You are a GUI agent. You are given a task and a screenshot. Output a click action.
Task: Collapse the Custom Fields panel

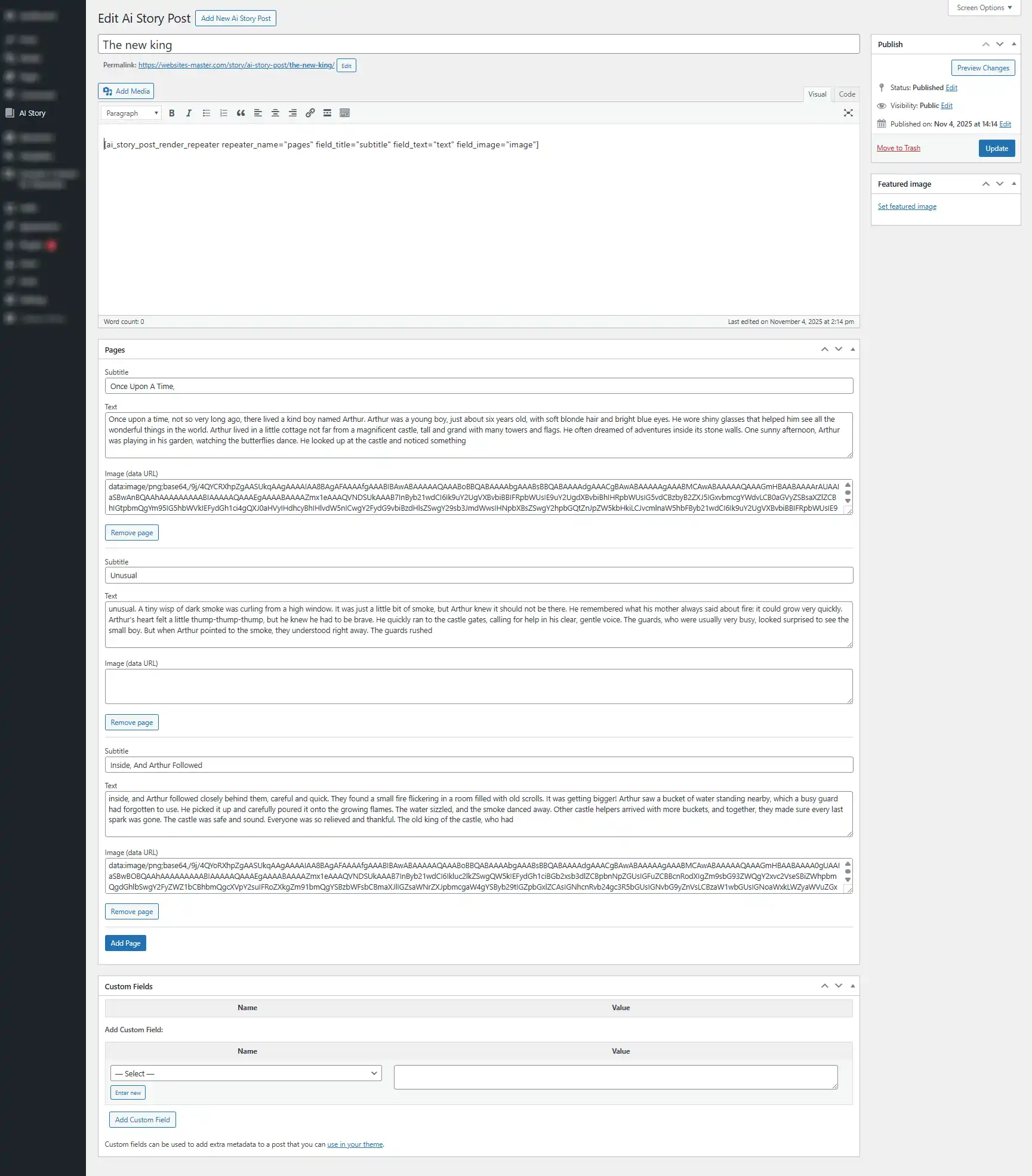coord(852,986)
